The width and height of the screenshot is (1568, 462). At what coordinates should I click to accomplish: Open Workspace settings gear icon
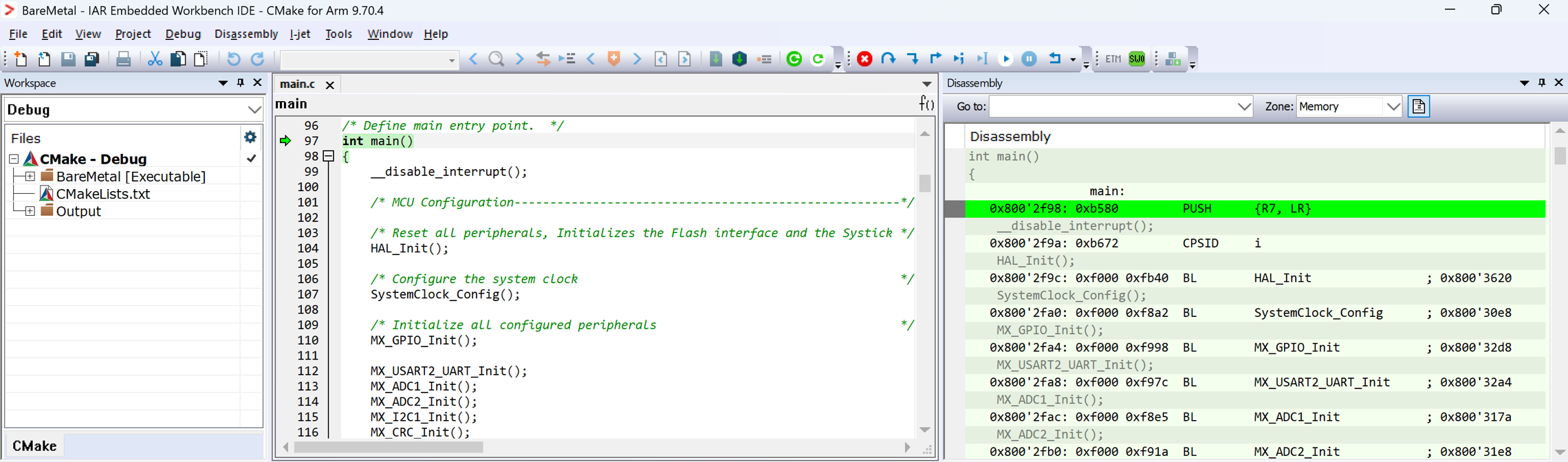(250, 137)
